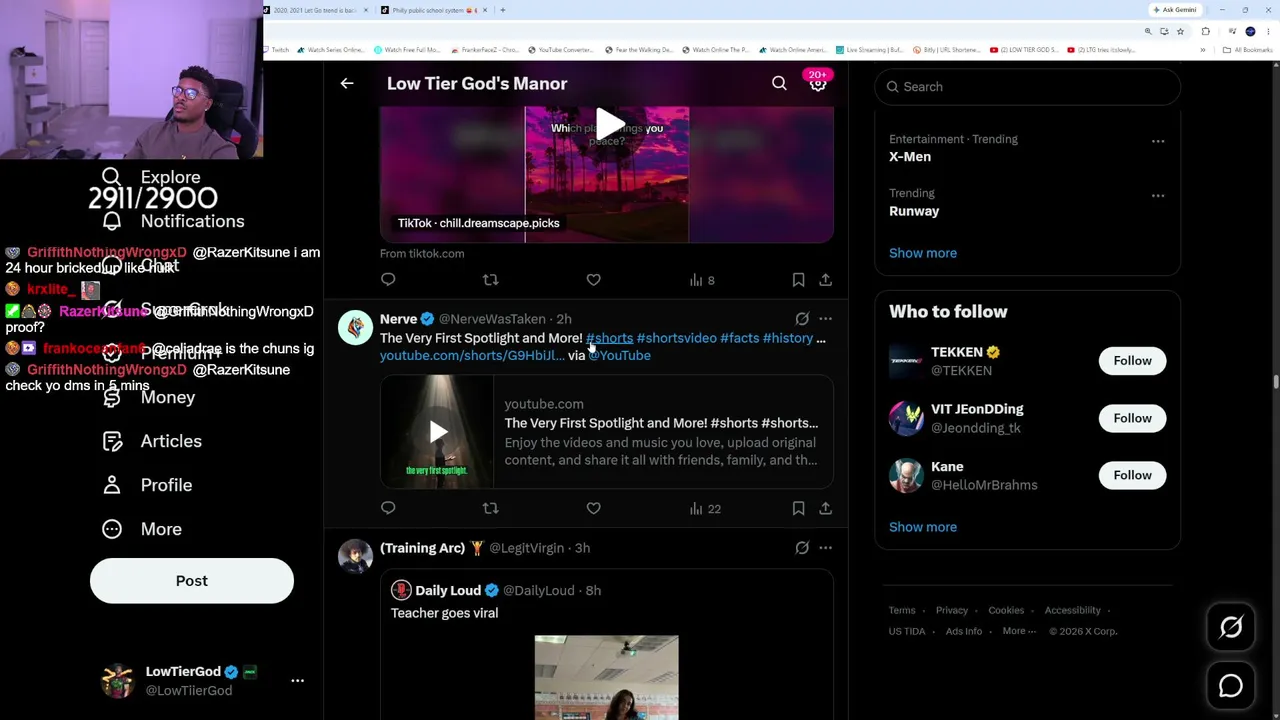Open the Teacher goes viral video thumbnail
This screenshot has width=1280, height=720.
pyautogui.click(x=606, y=677)
